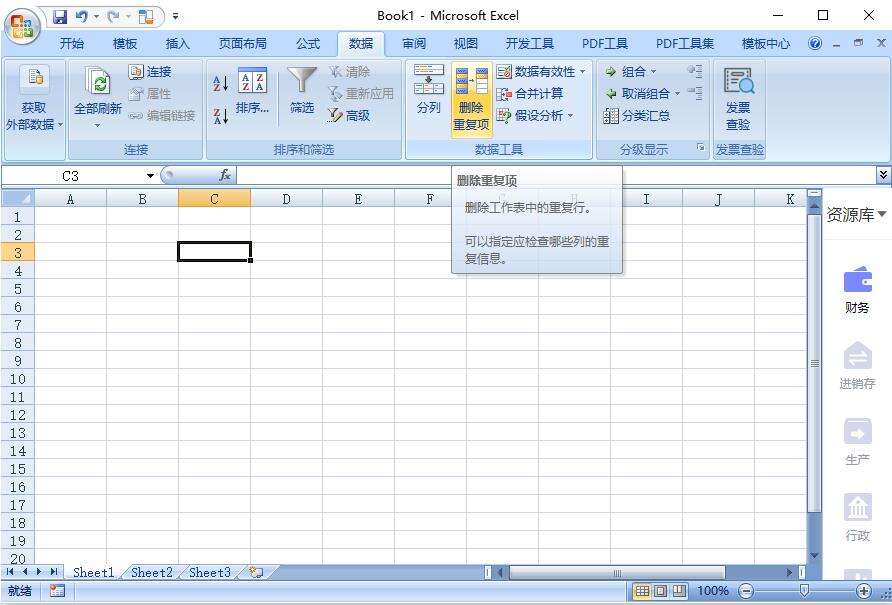Open Sheet3 worksheet tab

[210, 572]
